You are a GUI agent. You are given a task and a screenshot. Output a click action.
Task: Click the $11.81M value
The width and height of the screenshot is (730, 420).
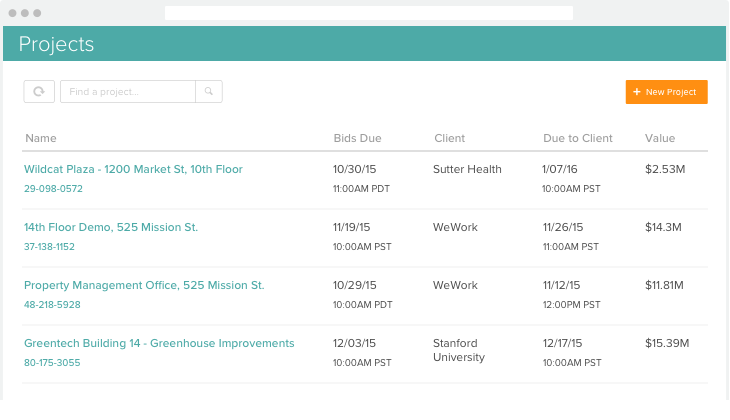coord(664,285)
